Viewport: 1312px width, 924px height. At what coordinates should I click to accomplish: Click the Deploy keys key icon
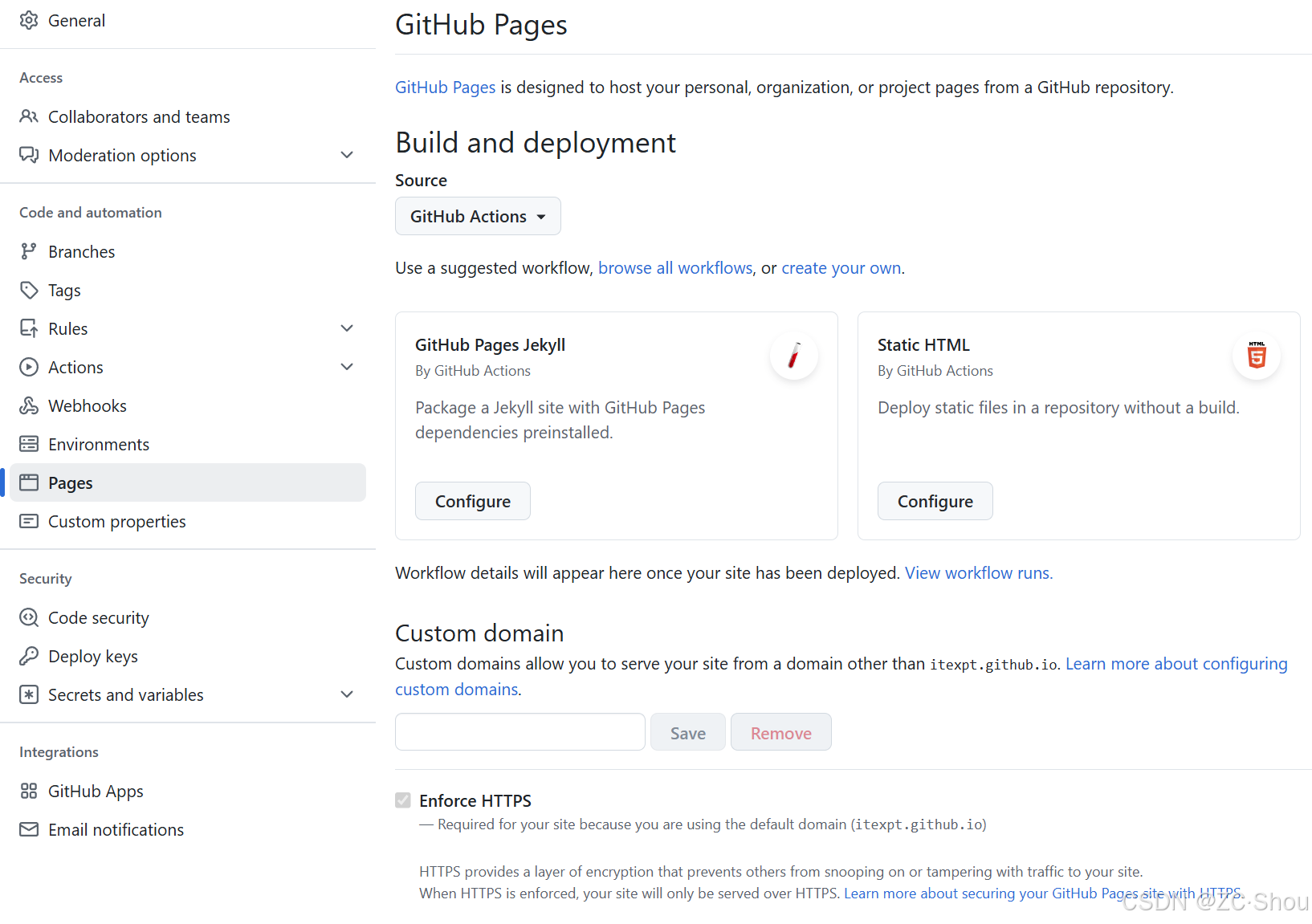pos(29,656)
